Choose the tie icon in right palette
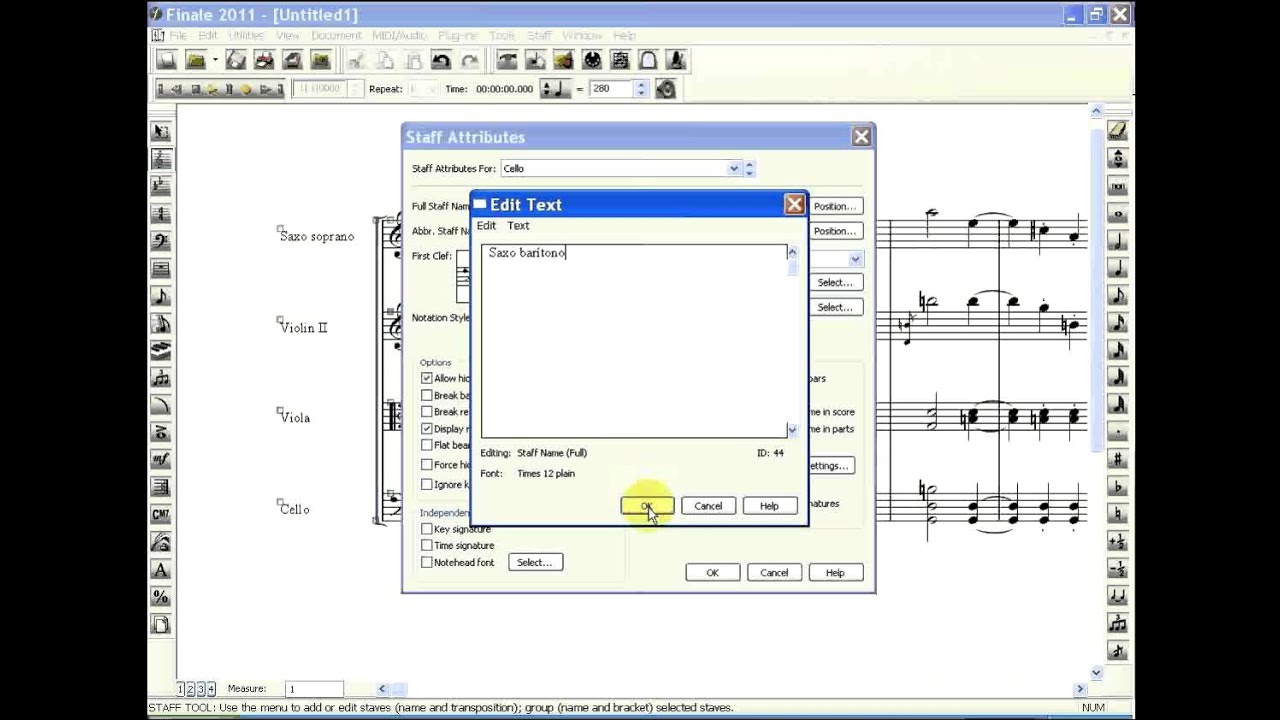Image resolution: width=1280 pixels, height=720 pixels. tap(1118, 596)
